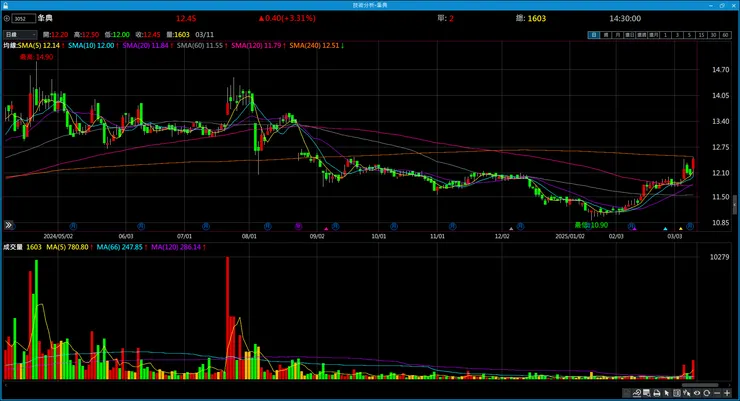Switch to the 週 (weekly) period tab
This screenshot has height=401, width=740.
(606, 35)
